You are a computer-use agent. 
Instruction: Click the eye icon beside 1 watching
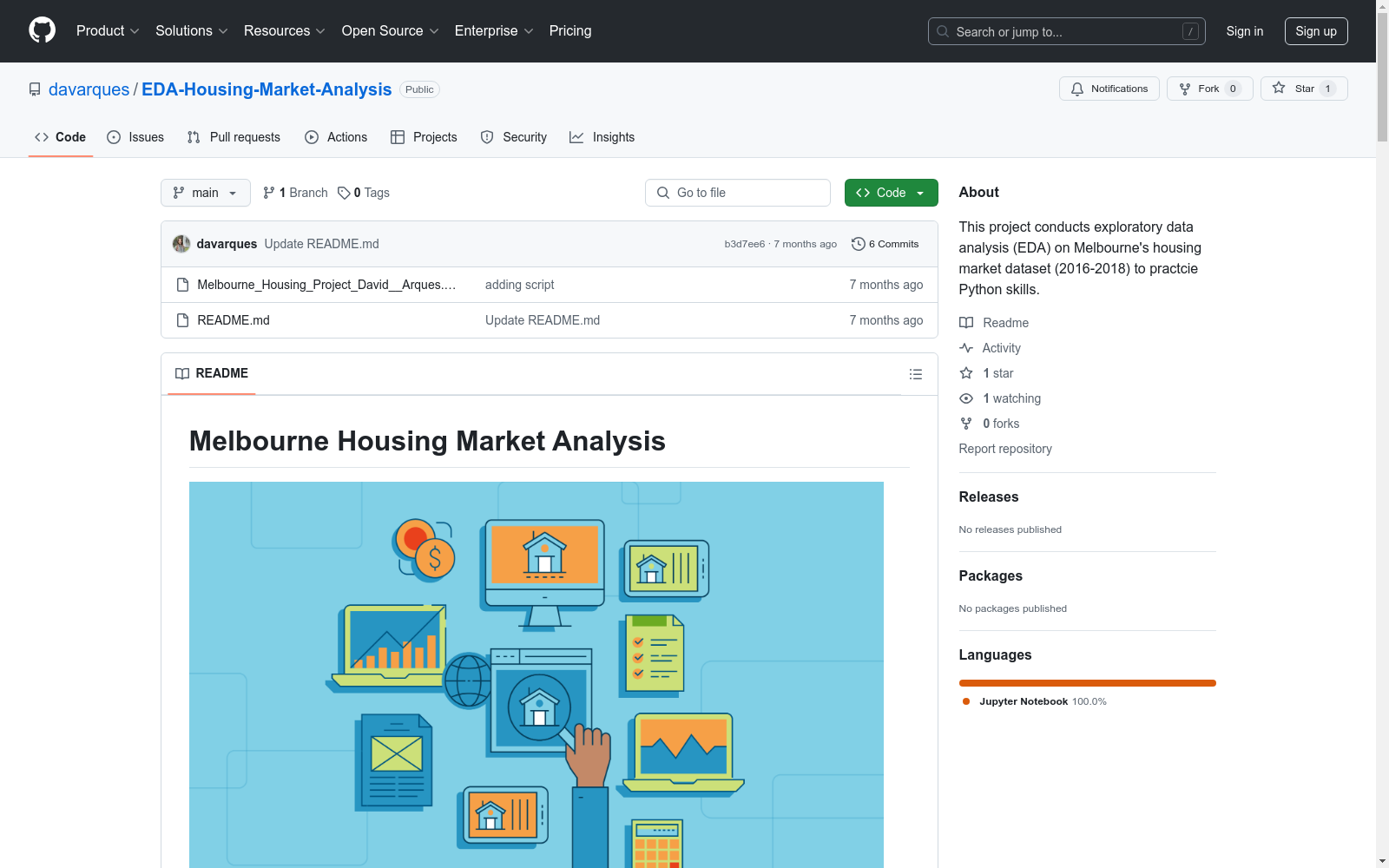tap(966, 398)
